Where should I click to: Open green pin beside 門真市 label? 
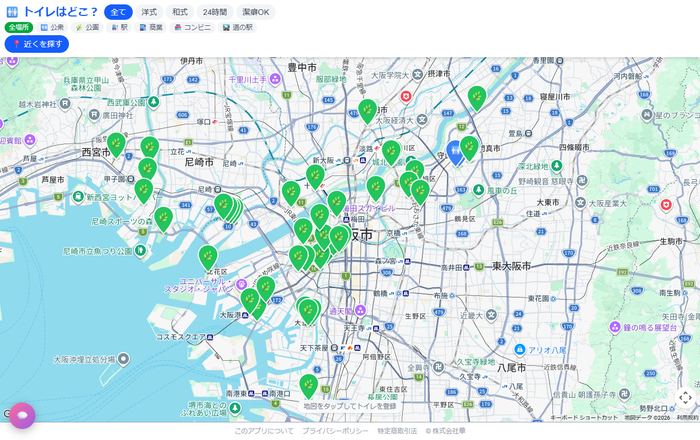click(469, 147)
